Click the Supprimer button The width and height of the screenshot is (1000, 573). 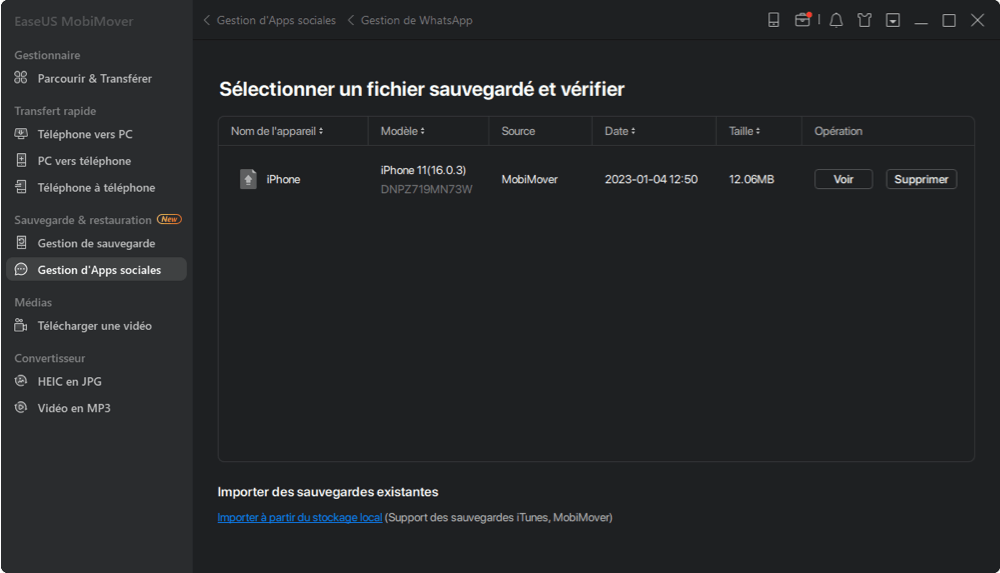[921, 179]
